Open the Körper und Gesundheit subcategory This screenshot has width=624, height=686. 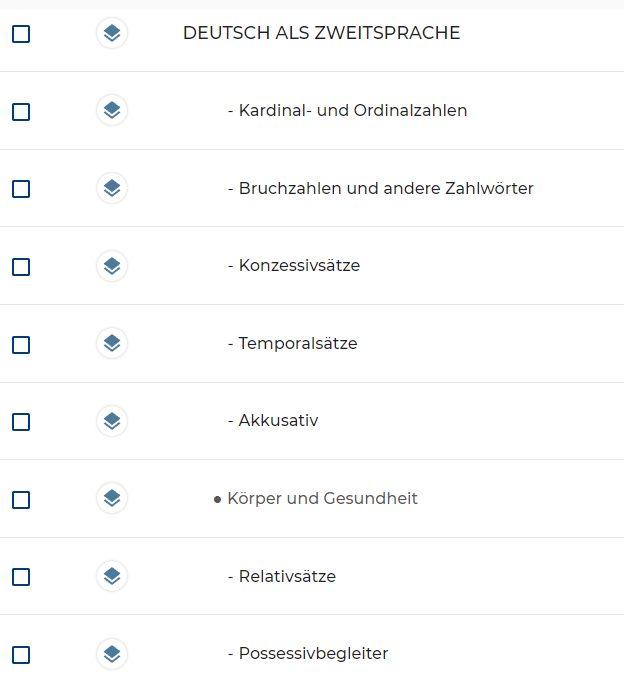click(x=322, y=498)
